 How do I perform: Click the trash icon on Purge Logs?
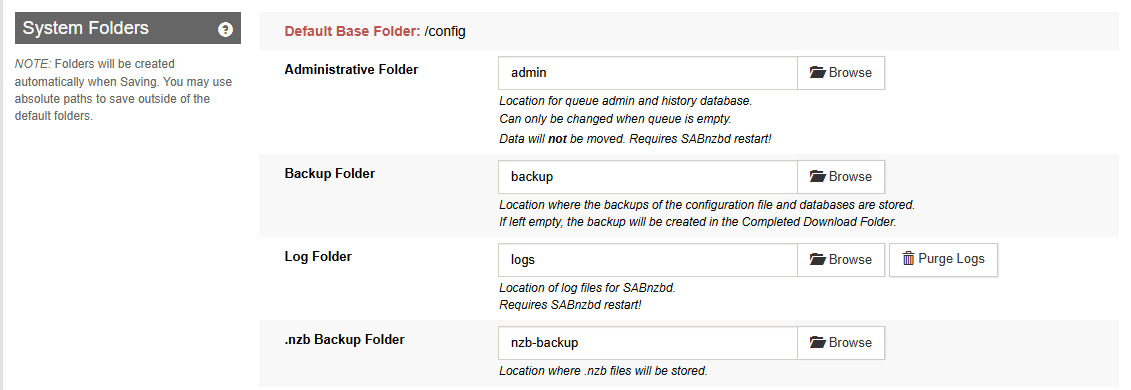pyautogui.click(x=909, y=259)
